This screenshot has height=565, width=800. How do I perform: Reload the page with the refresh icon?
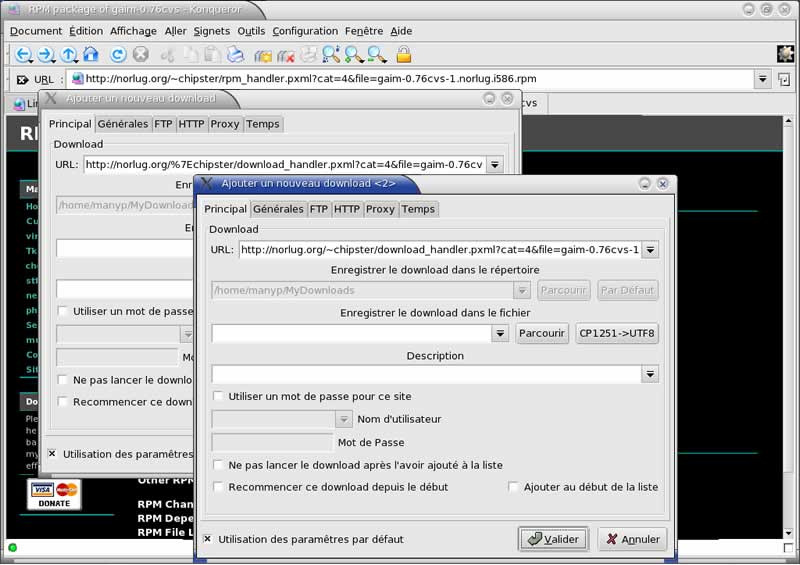coord(118,54)
